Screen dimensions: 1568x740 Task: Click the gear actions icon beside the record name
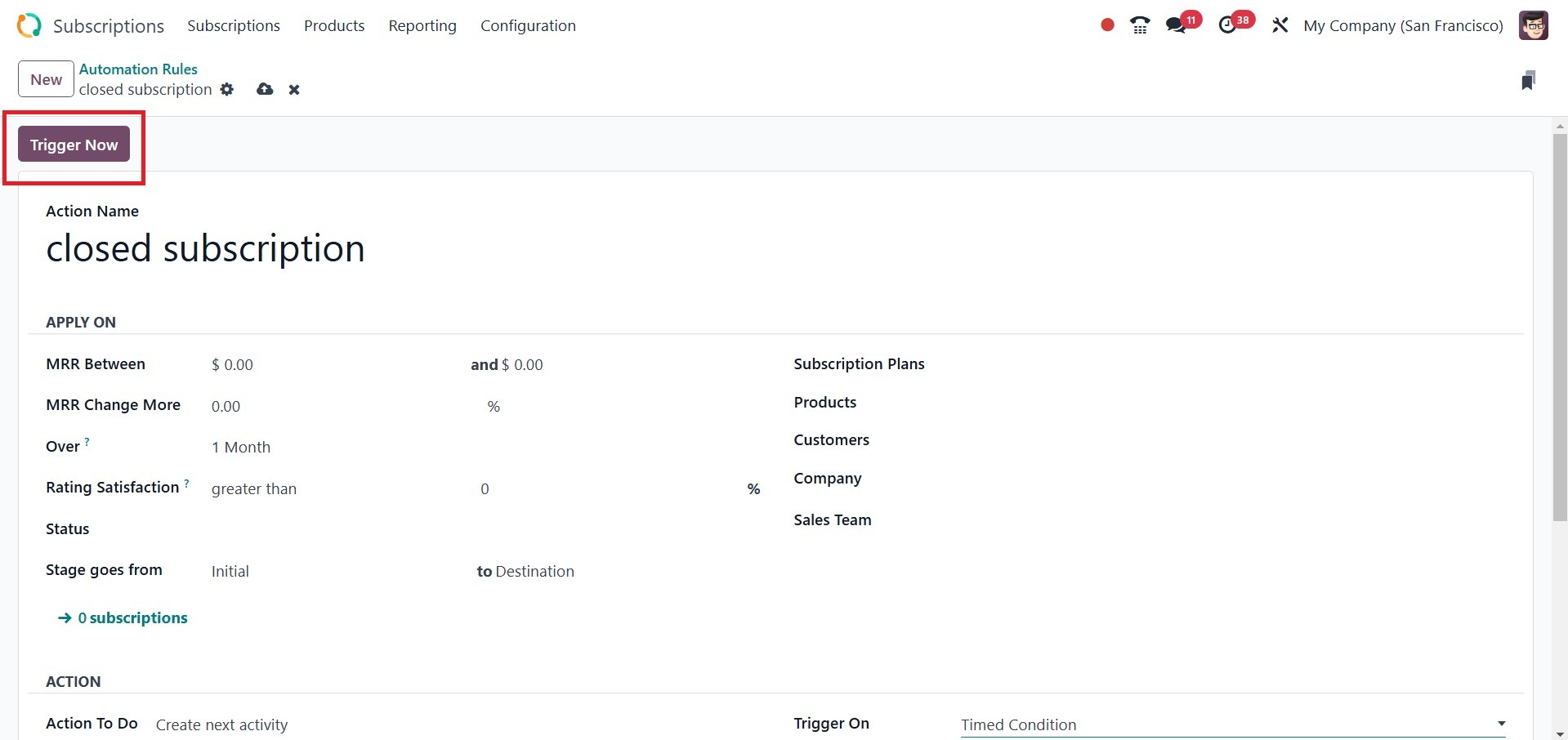click(x=227, y=89)
